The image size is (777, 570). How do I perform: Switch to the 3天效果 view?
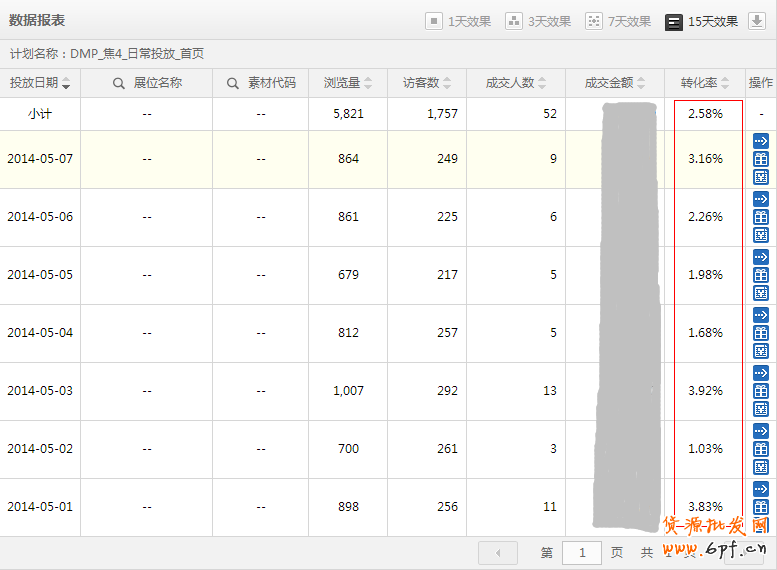point(538,21)
